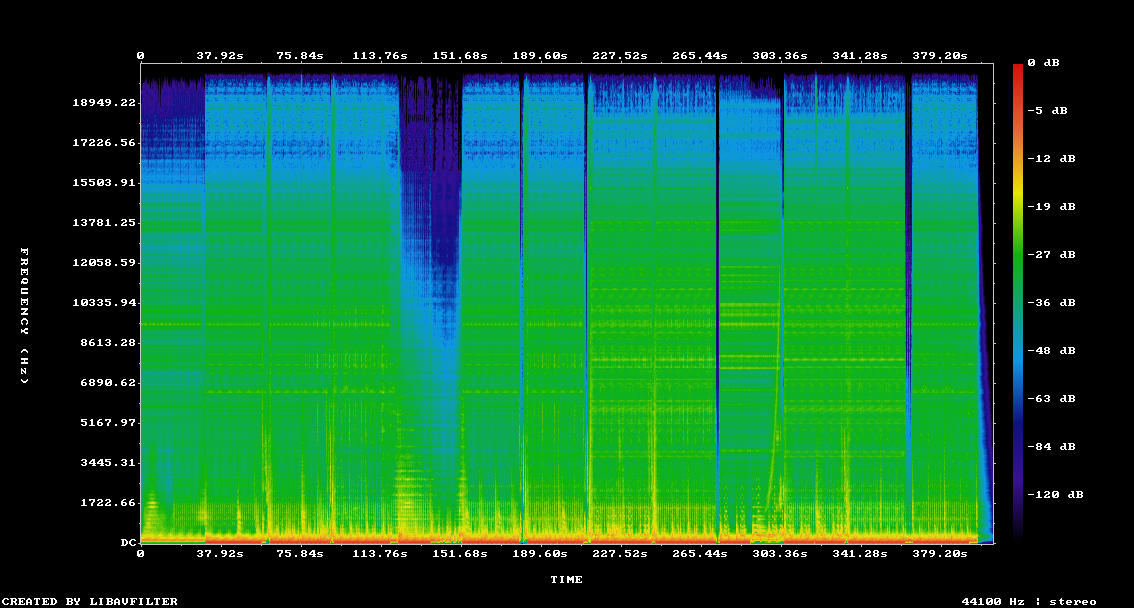Screen dimensions: 1134x608
Task: Click the FREQUENCY (Hz) vertical axis title
Action: (25, 315)
